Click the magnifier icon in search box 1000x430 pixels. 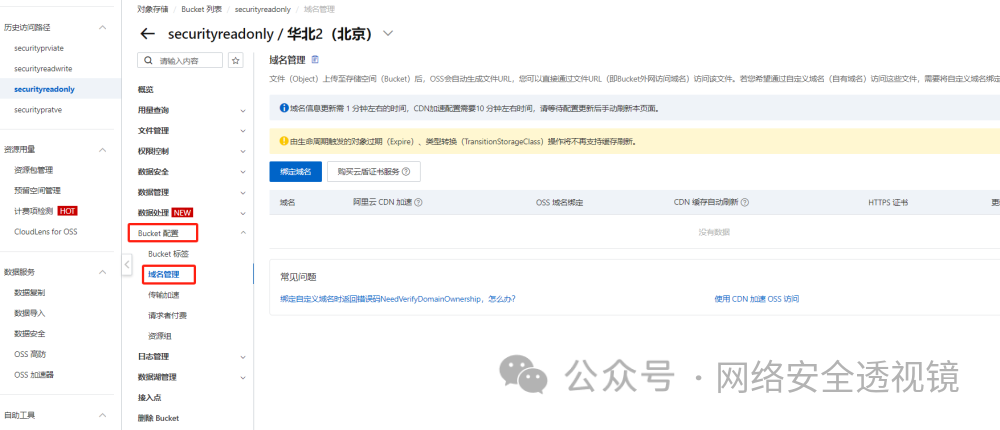pos(149,61)
